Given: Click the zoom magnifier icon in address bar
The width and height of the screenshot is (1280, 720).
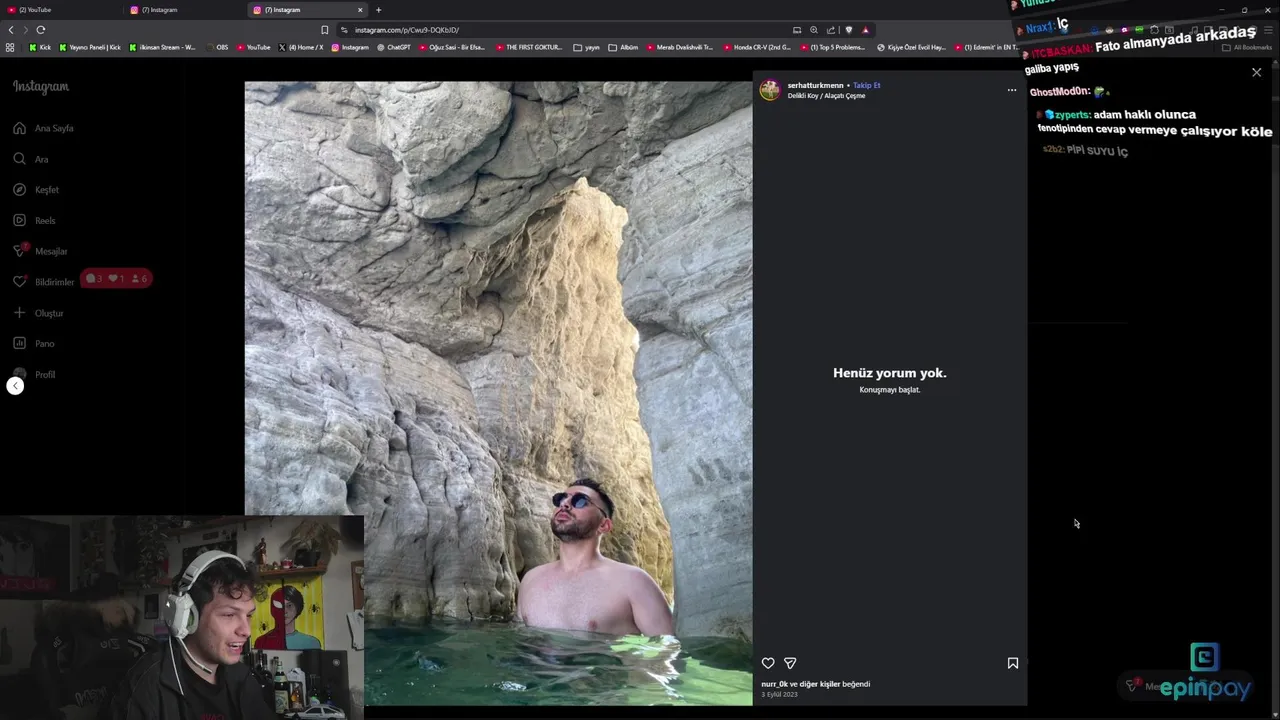Looking at the screenshot, I should pos(814,30).
